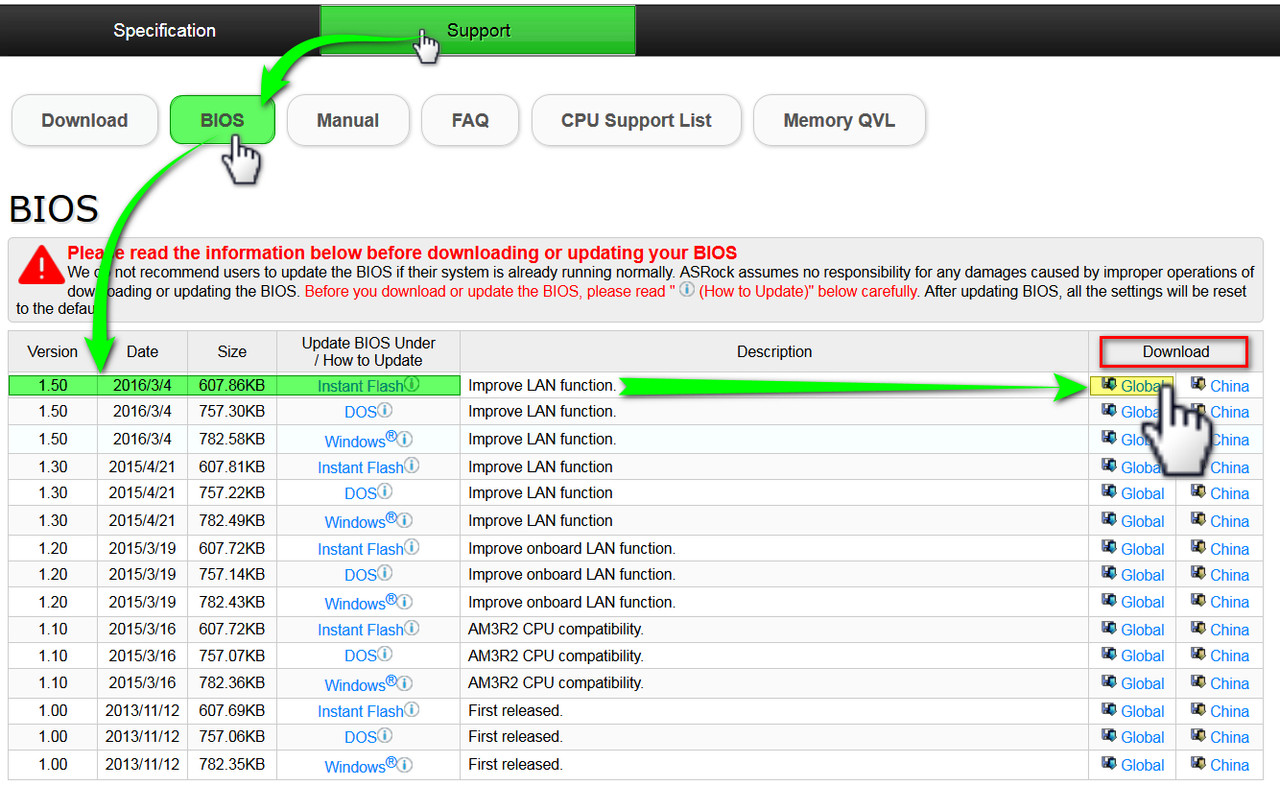Click Global link for 1.00 DOS BIOS
The height and width of the screenshot is (790, 1280).
pos(1142,738)
